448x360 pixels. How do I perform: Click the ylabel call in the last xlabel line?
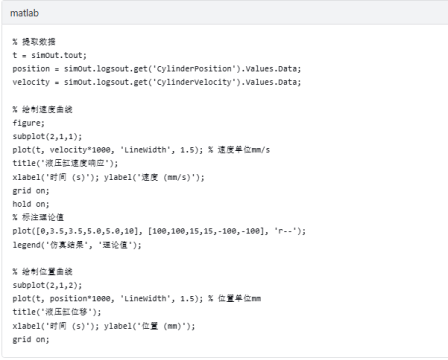tap(149, 326)
